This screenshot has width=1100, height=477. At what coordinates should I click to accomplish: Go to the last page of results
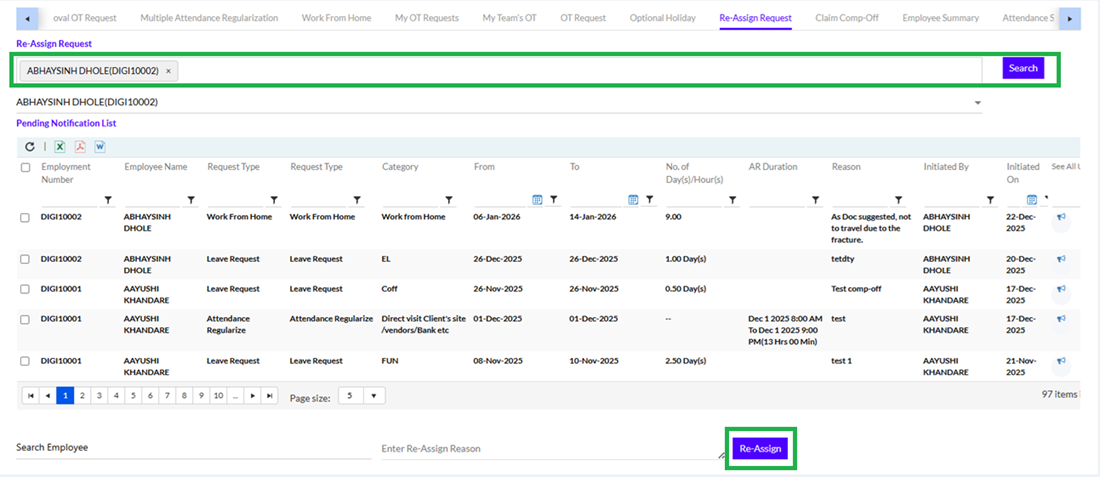pos(269,396)
